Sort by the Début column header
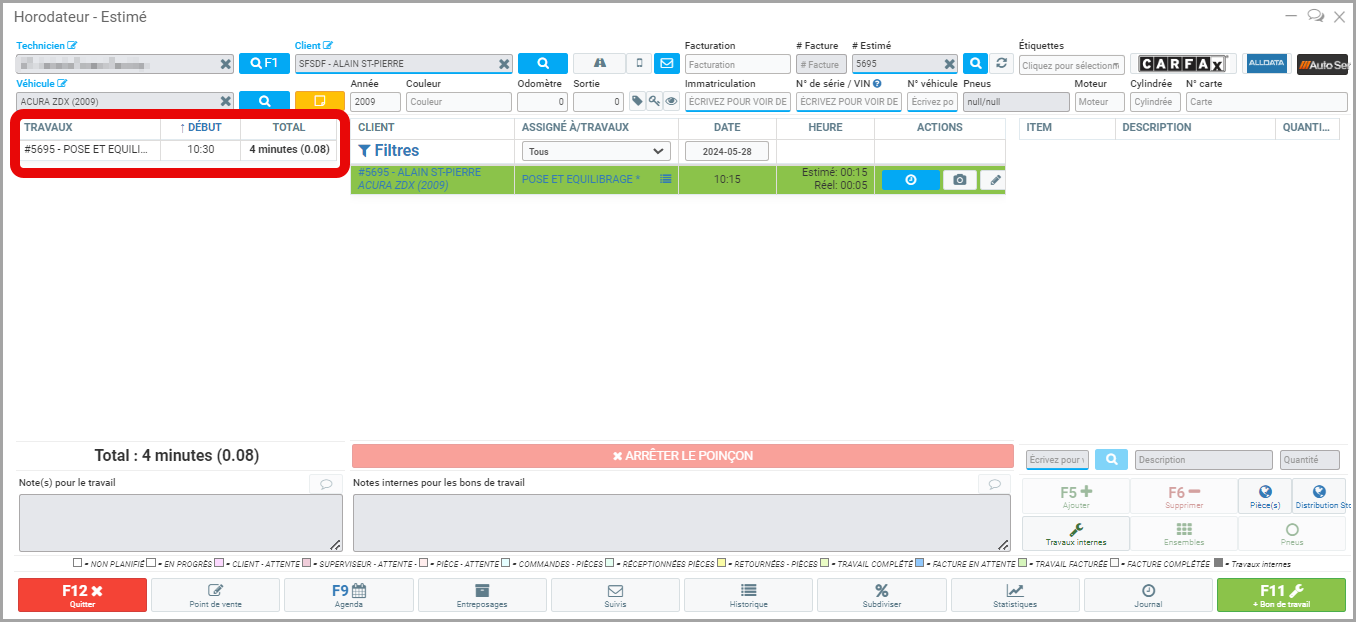The height and width of the screenshot is (622, 1356). (200, 128)
